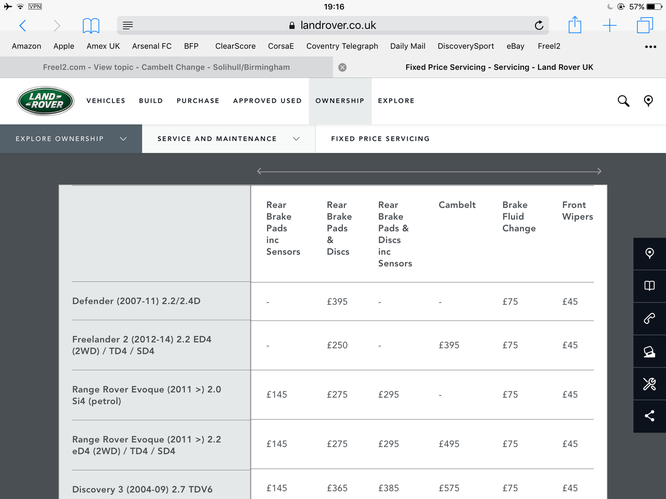The image size is (666, 499).
Task: Open Daily Mail bookmark
Action: pyautogui.click(x=408, y=46)
